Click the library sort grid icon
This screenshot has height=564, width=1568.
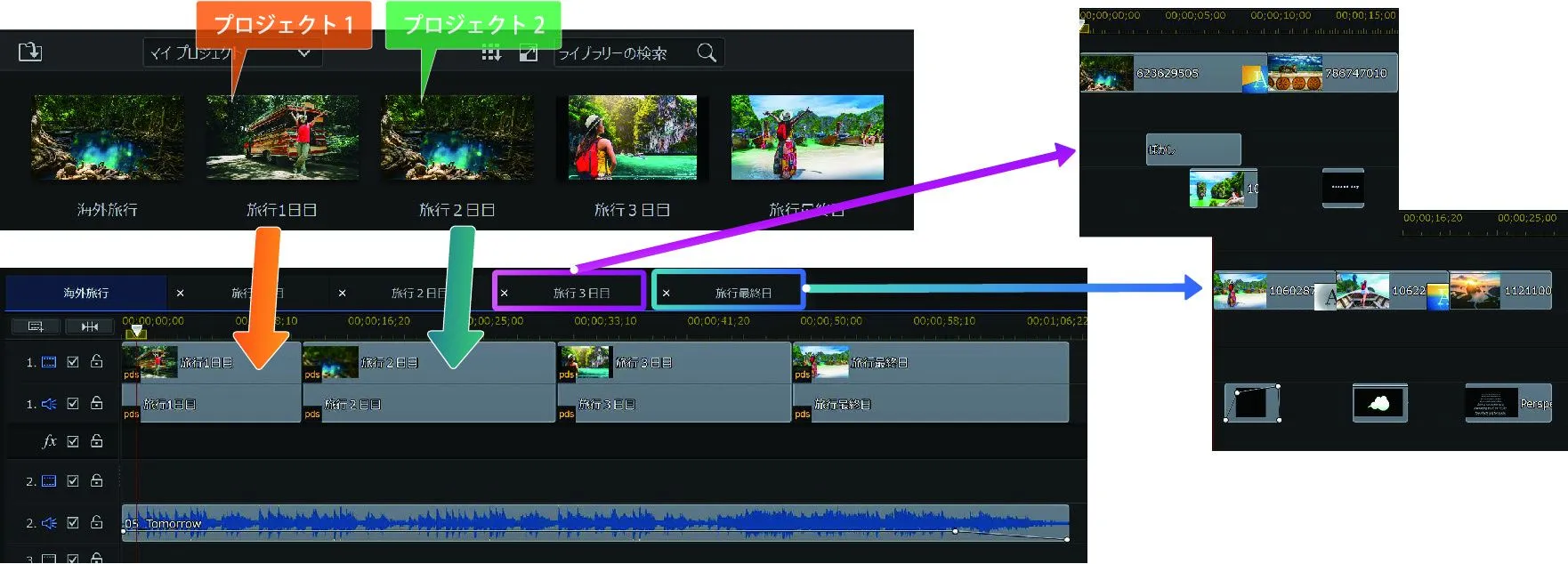[491, 53]
